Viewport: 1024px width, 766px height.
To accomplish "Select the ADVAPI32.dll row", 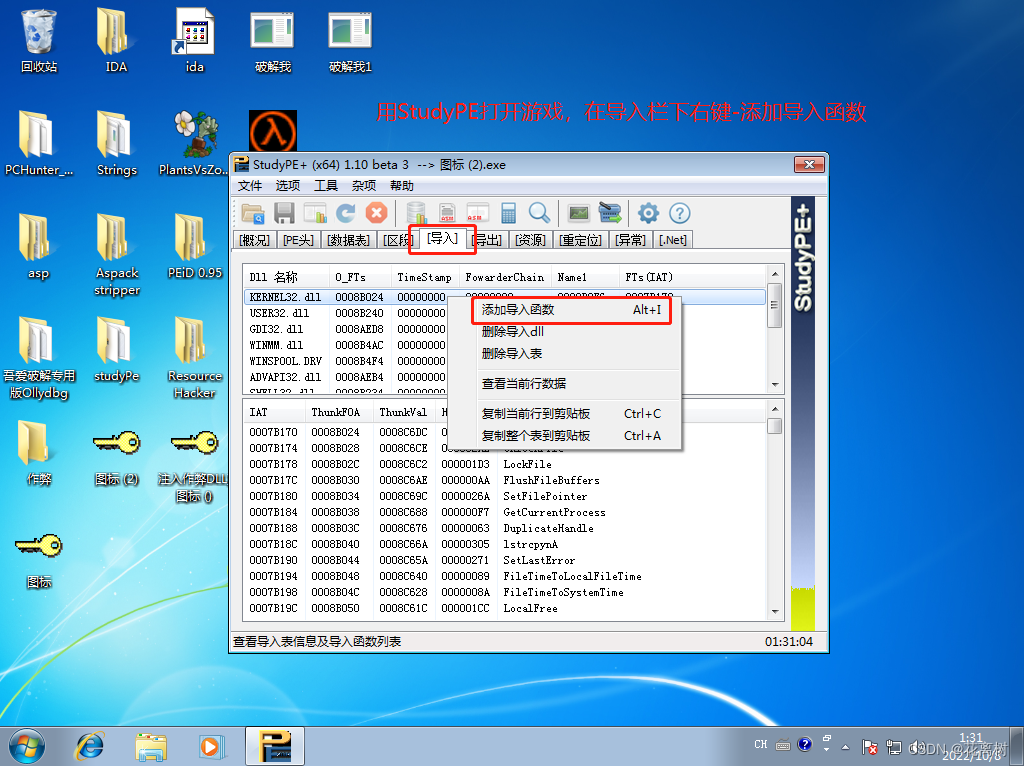I will click(505, 377).
